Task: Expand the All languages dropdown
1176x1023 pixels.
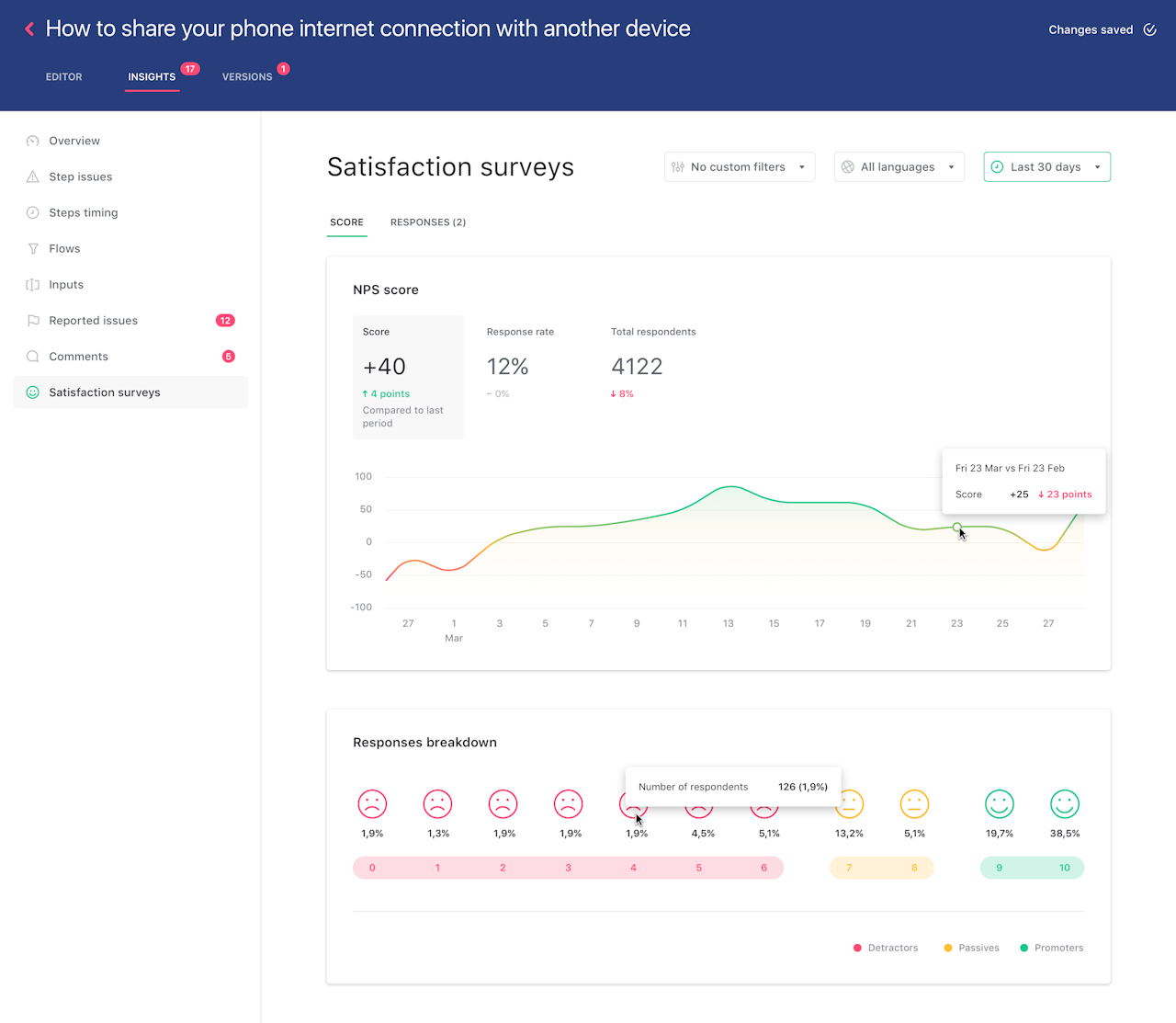Action: [x=899, y=167]
